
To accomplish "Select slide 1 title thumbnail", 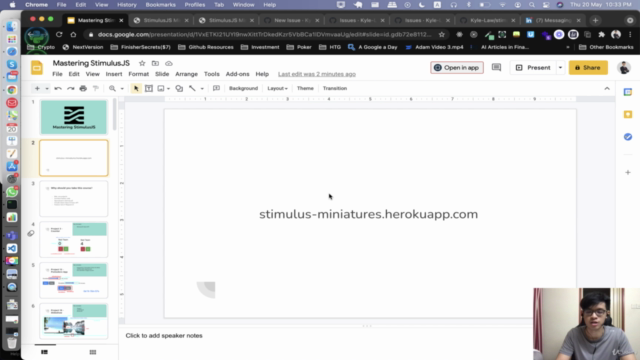I will click(74, 117).
